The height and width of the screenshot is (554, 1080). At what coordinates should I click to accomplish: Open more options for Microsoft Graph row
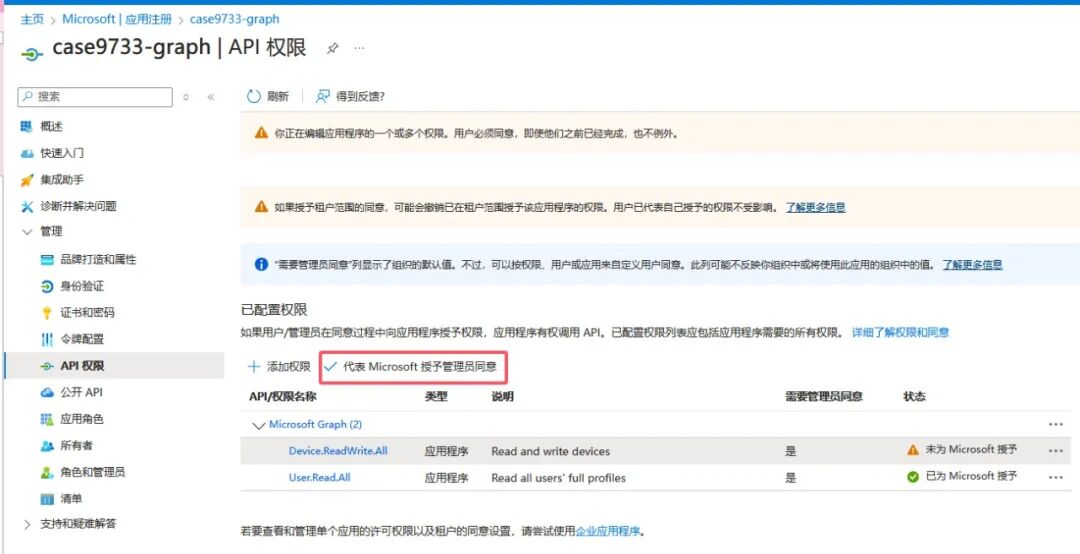(1056, 424)
